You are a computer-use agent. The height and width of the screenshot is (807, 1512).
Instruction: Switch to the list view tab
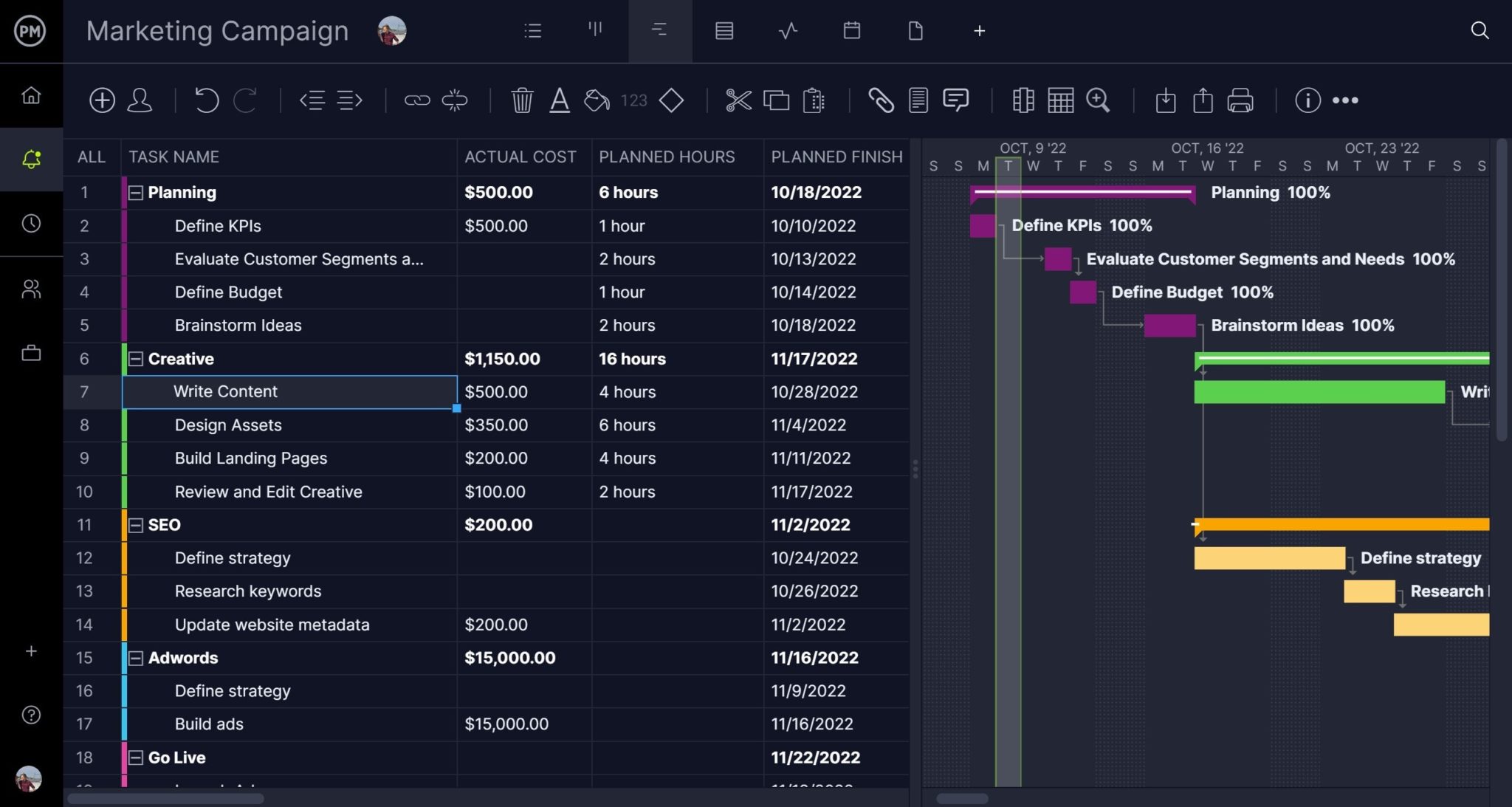532,30
